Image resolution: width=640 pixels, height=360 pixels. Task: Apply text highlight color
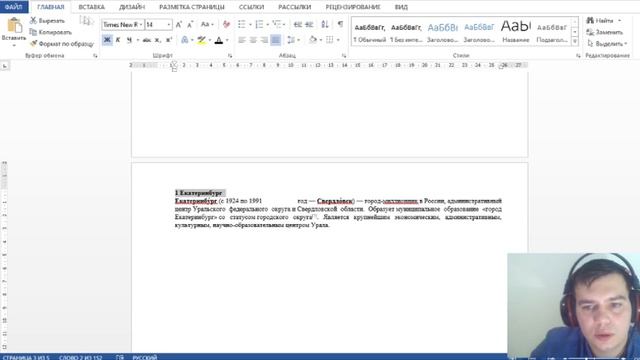pos(201,40)
